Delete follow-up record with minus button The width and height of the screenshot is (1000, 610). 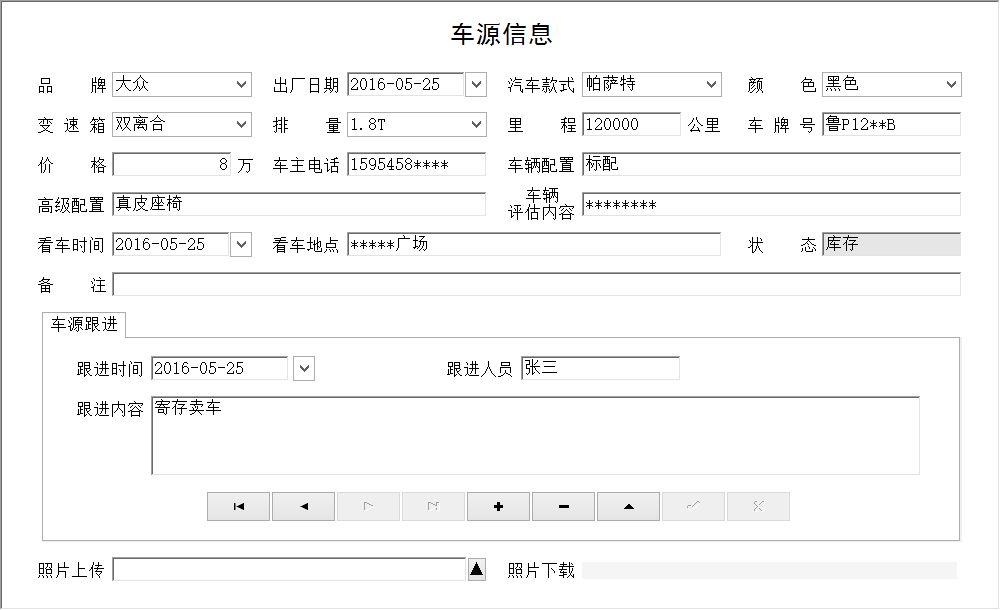coord(564,507)
